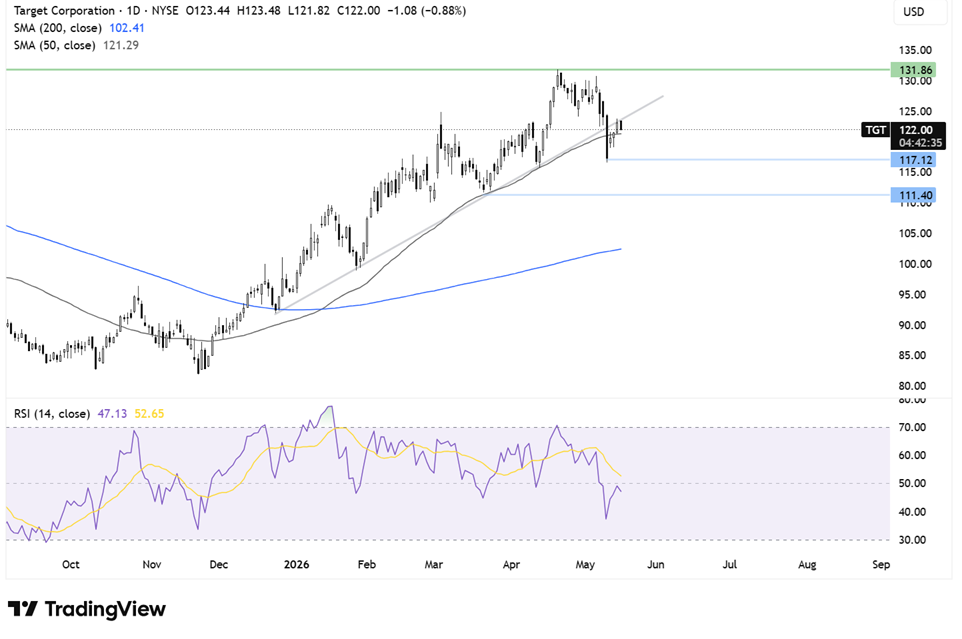Click the Dec label on time axis

[x=218, y=564]
